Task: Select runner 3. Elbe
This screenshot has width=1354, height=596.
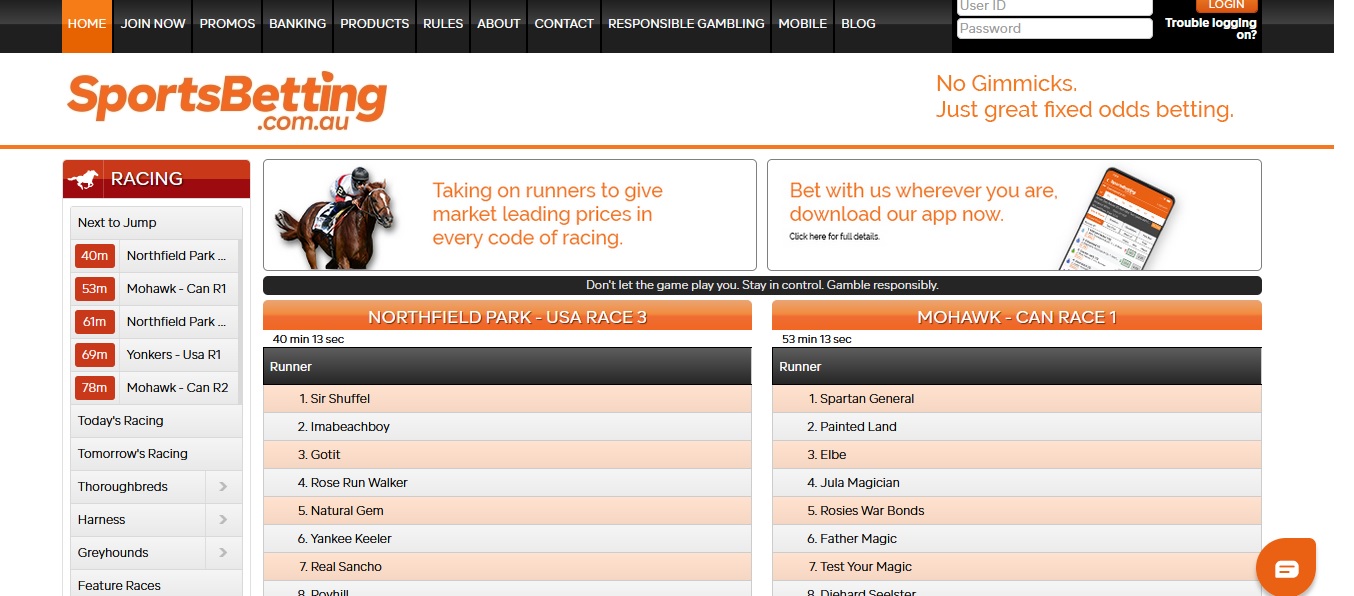Action: (x=1017, y=455)
